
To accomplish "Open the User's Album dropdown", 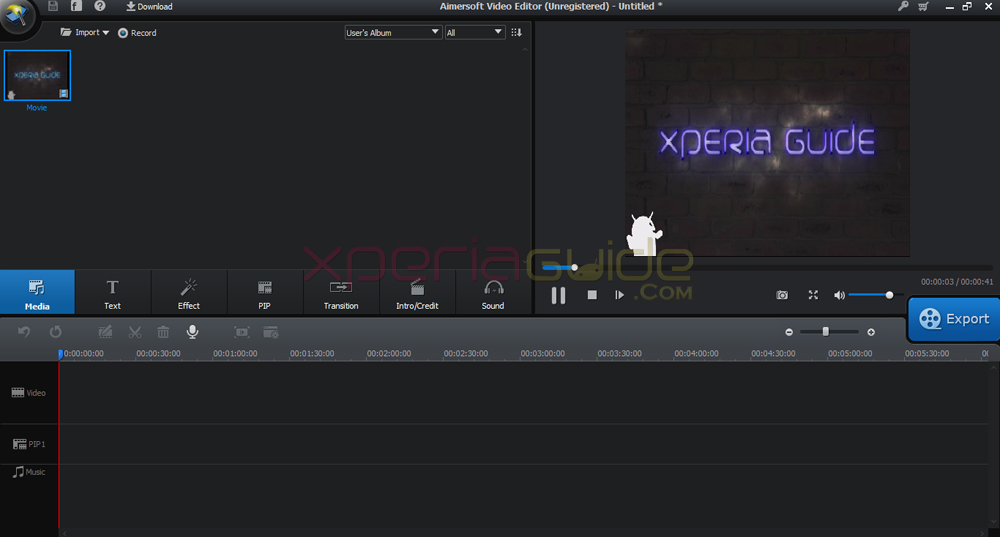I will pyautogui.click(x=392, y=33).
